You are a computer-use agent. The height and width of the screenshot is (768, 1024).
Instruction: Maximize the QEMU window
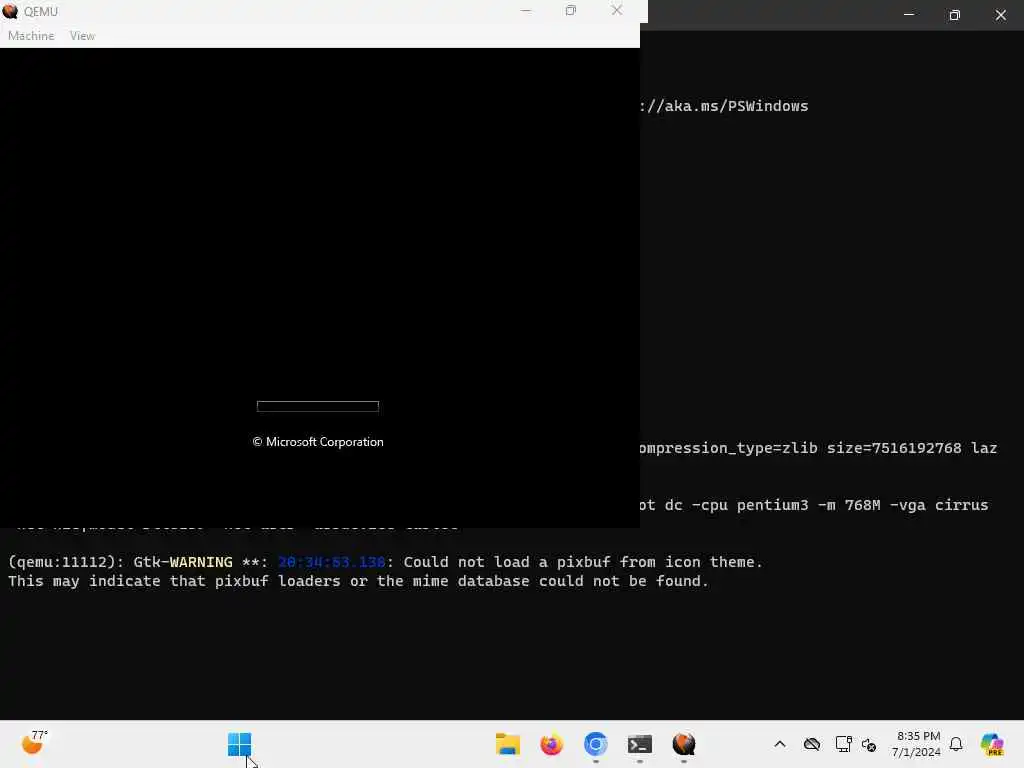point(571,10)
